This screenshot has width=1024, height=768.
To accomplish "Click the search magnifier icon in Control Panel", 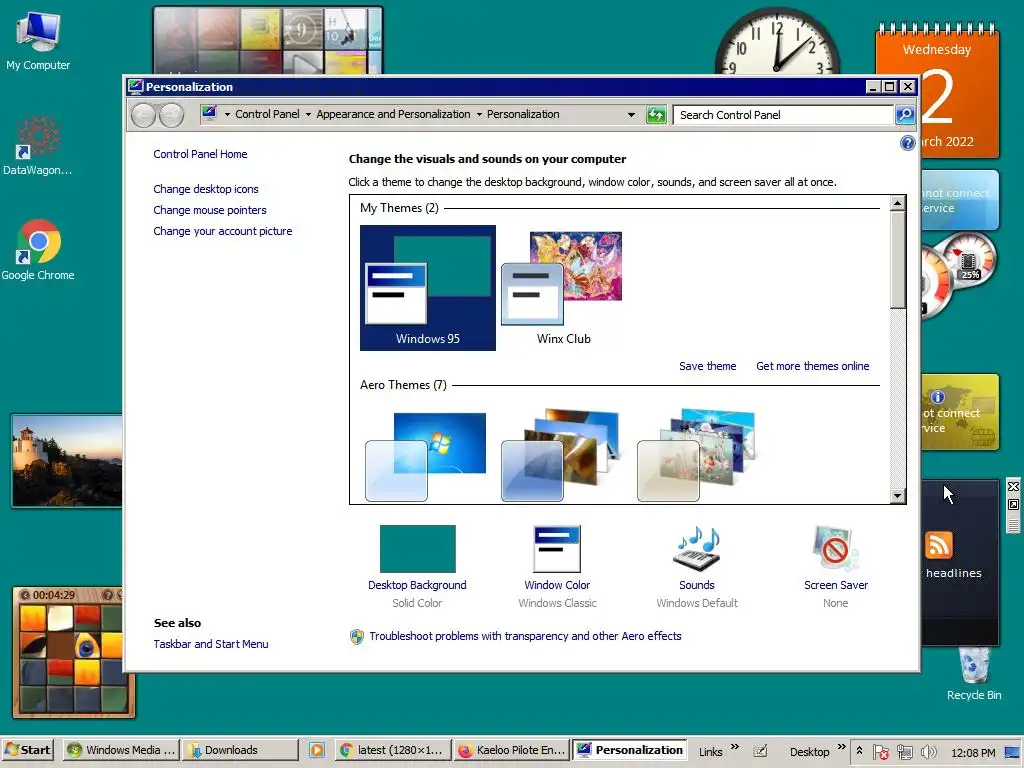I will coord(904,115).
